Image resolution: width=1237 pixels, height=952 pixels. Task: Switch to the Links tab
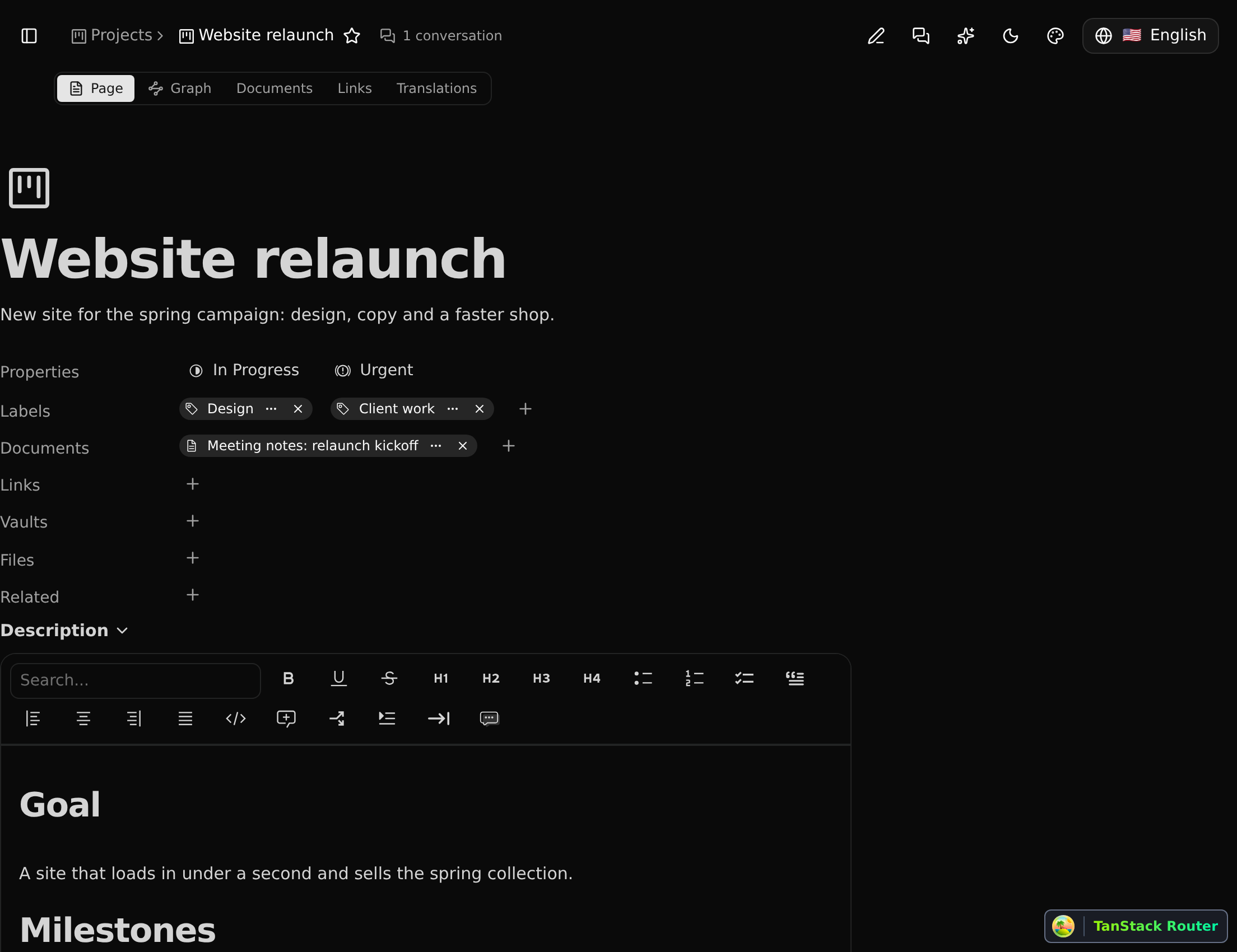[355, 88]
